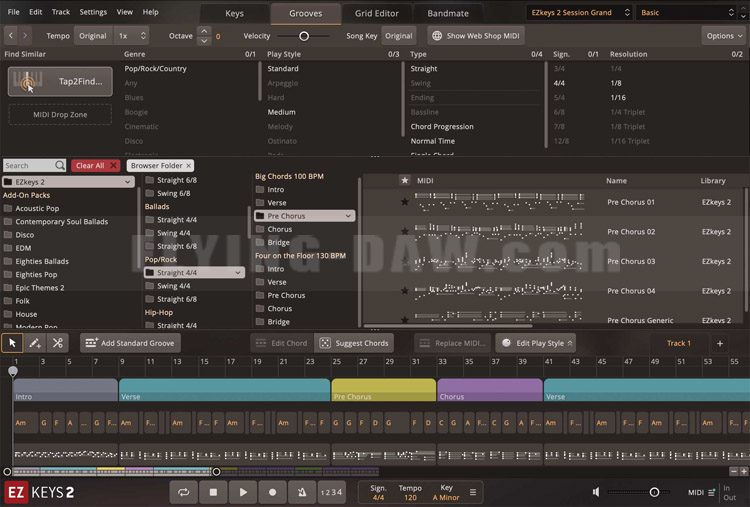Select the Pre Chorus song block
750x507 pixels.
pos(384,389)
